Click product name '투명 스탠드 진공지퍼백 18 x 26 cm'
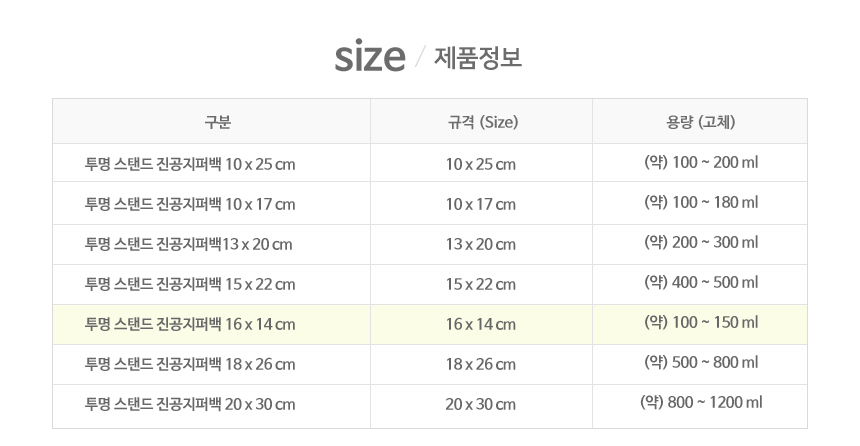The height and width of the screenshot is (446, 860). click(x=191, y=364)
